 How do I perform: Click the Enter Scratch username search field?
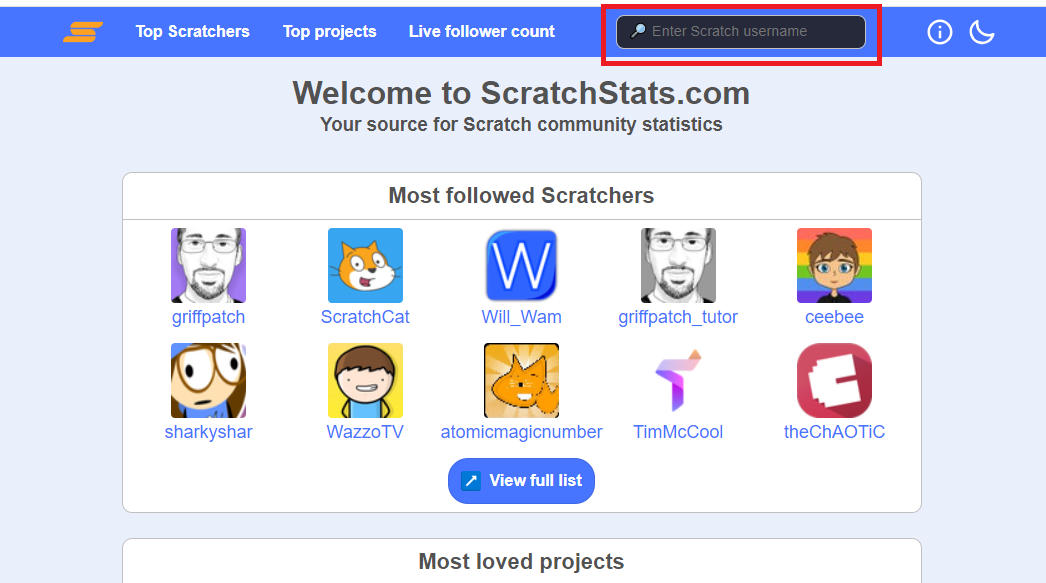coord(741,32)
